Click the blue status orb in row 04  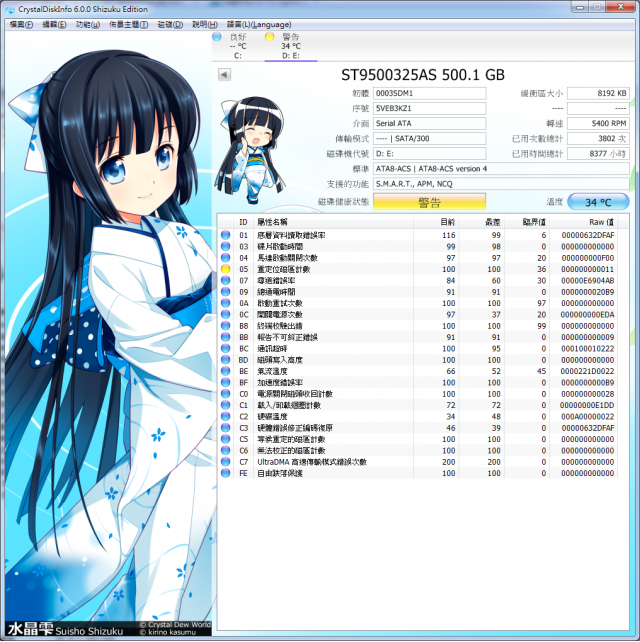(225, 258)
